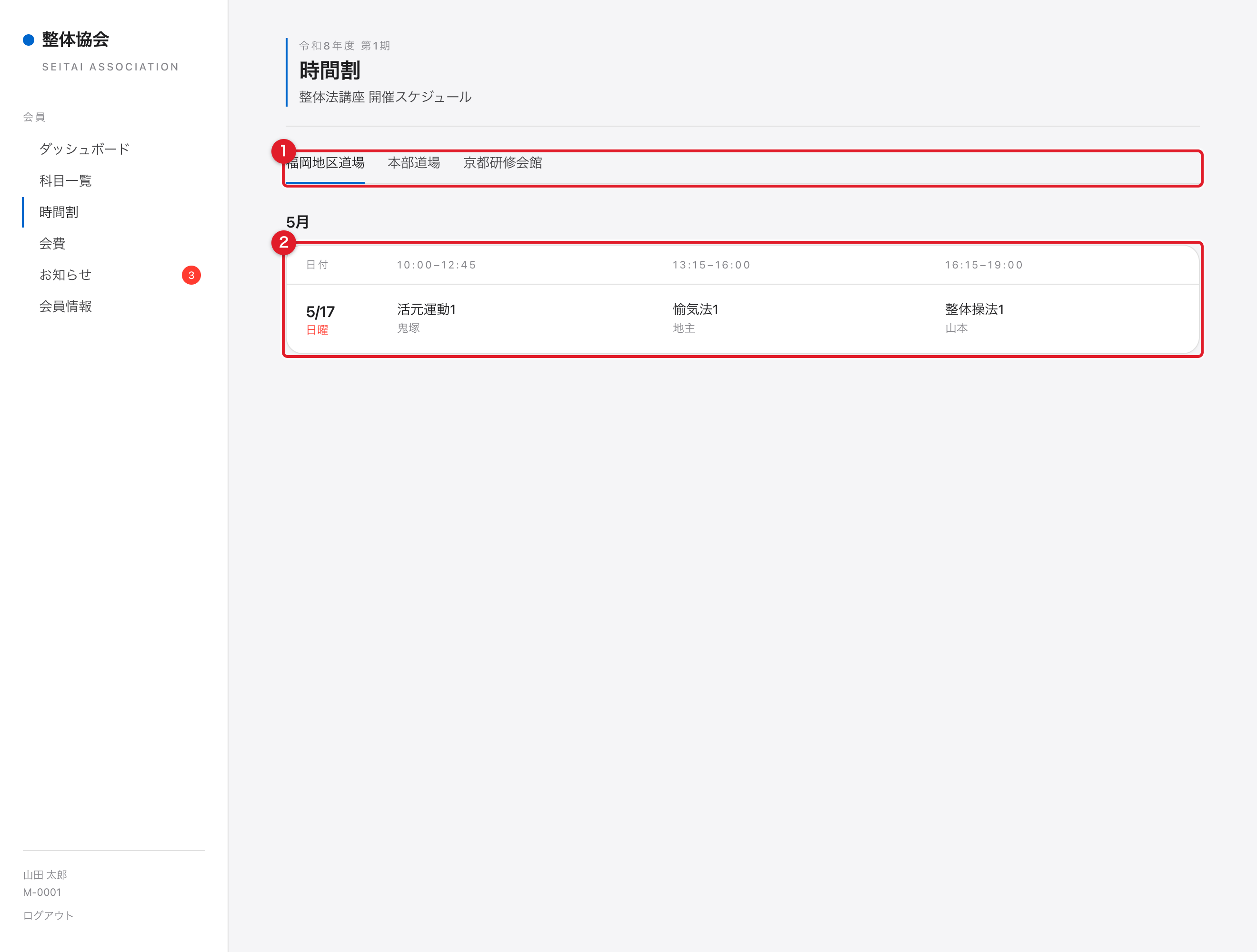
Task: Click the ログアウト link
Action: coord(48,915)
